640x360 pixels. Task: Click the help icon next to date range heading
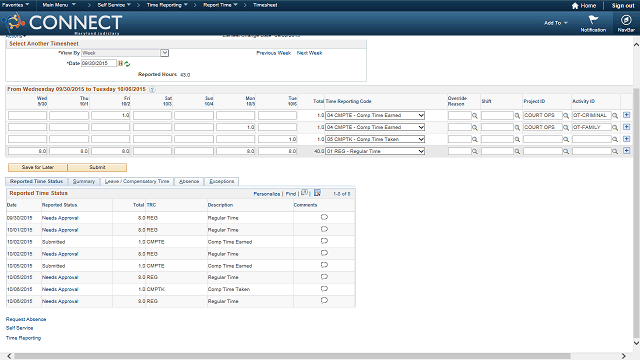pos(152,89)
